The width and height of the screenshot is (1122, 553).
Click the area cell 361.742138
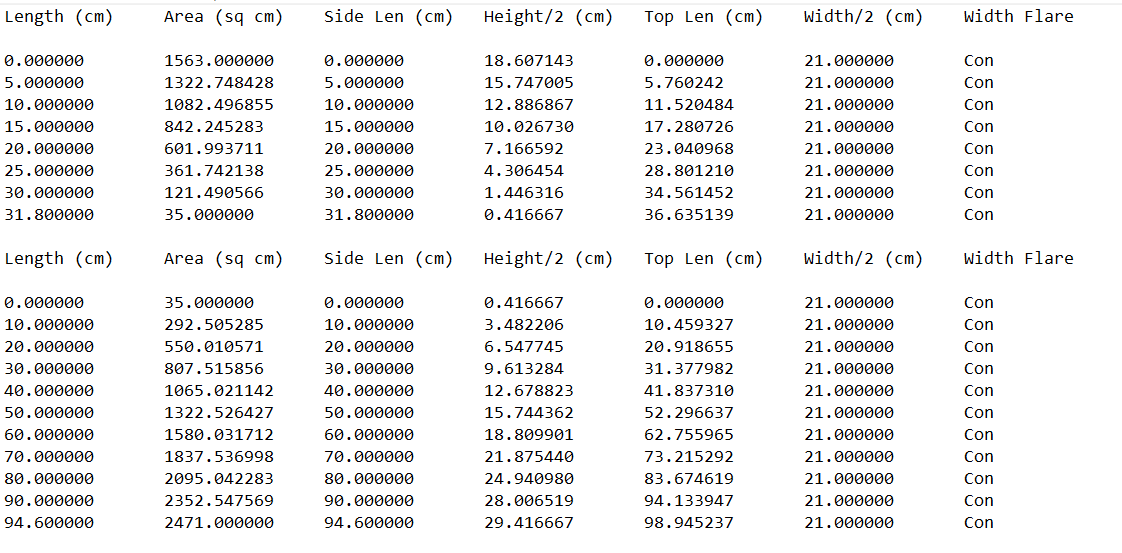tap(213, 171)
